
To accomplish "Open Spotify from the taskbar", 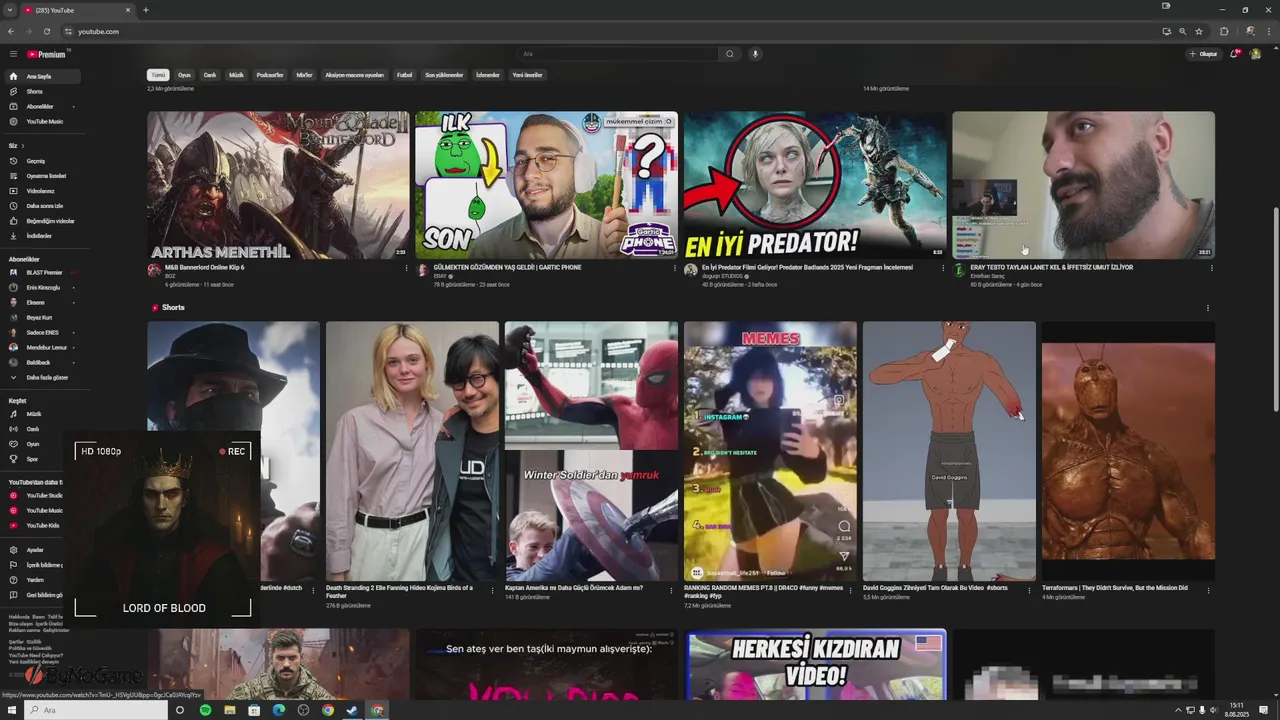I will [205, 710].
